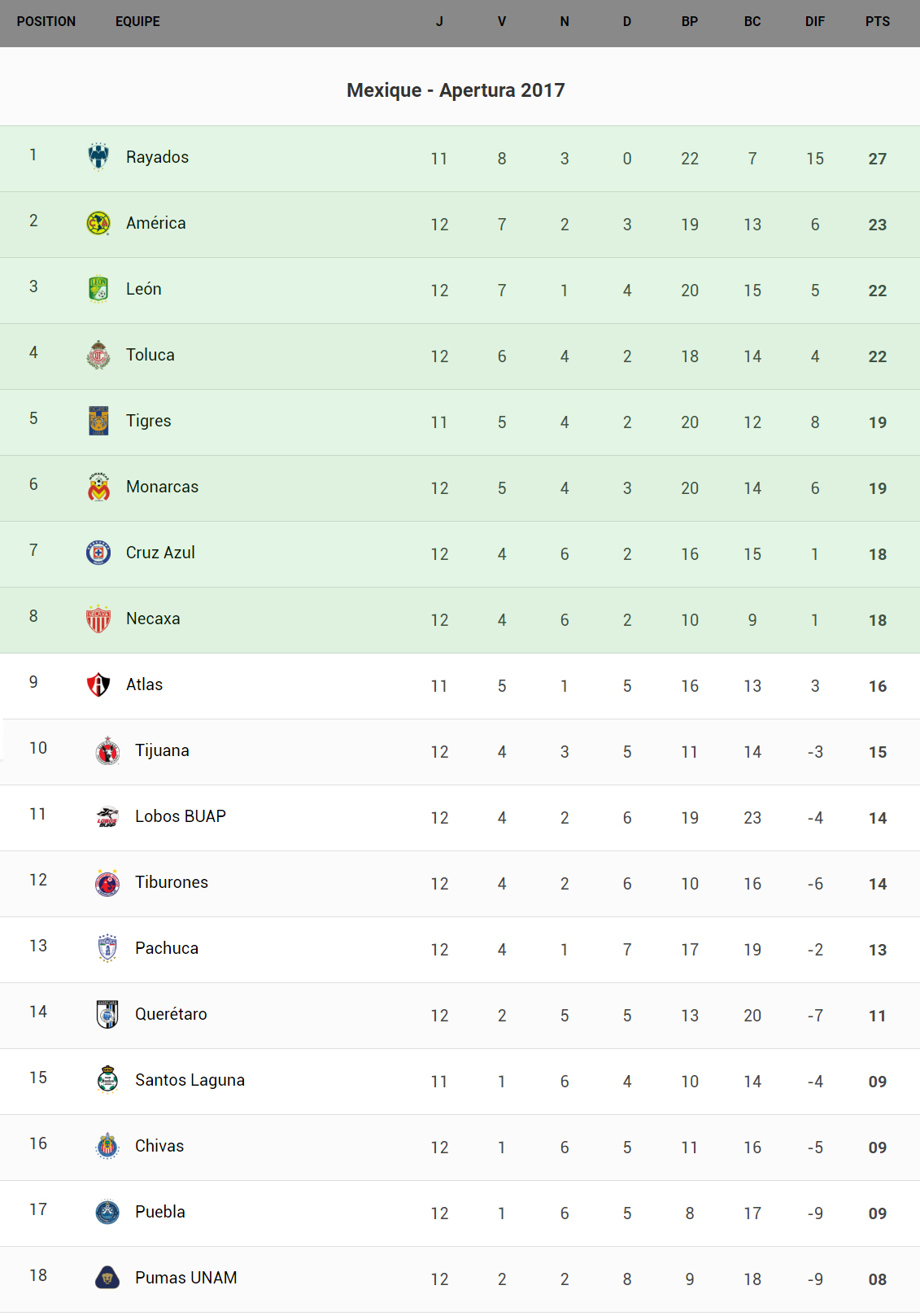Click the EQUIPE column header
This screenshot has height=1316, width=920.
tap(137, 22)
